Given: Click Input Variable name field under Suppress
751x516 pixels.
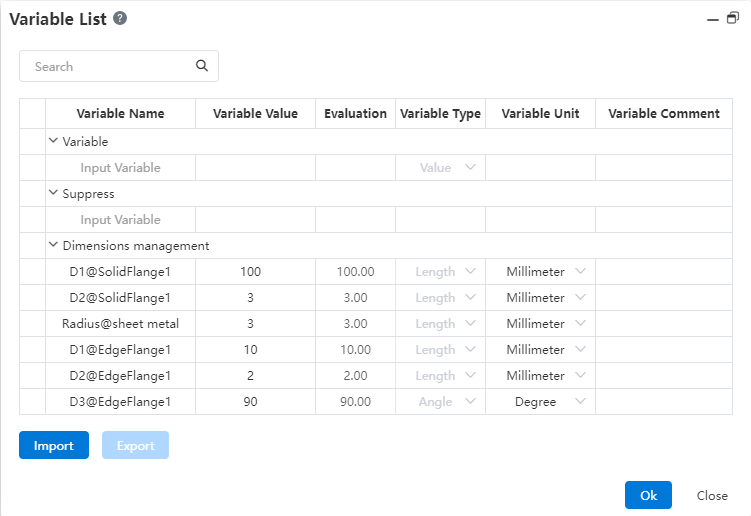Looking at the screenshot, I should [120, 219].
